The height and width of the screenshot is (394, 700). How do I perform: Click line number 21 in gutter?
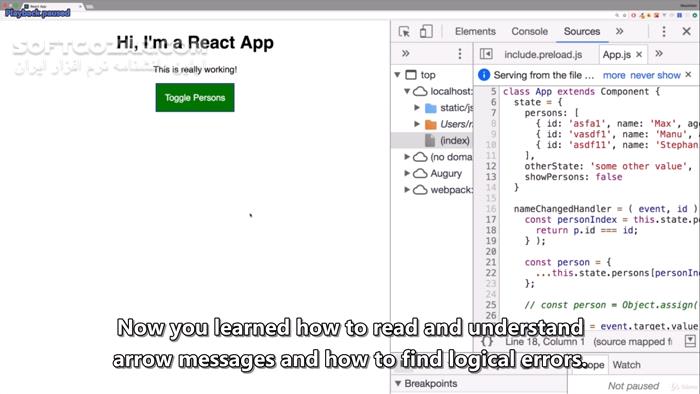click(491, 262)
